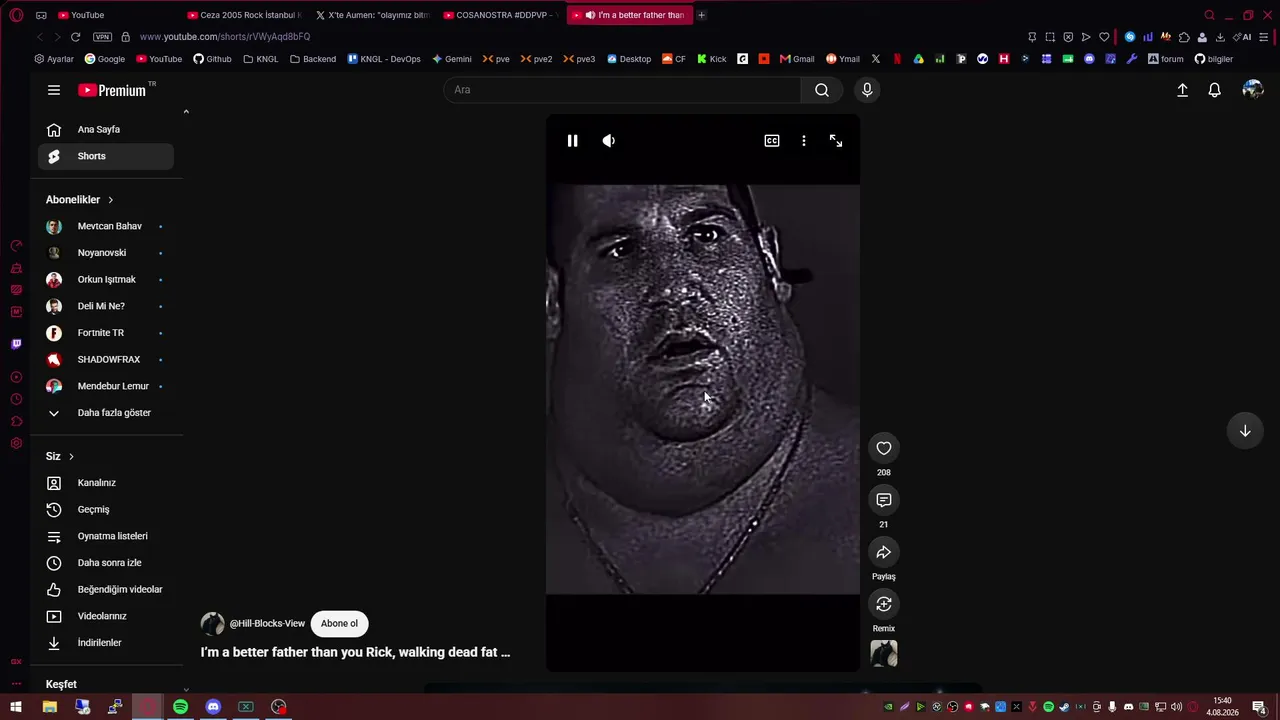Open the Kick bookmark
This screenshot has width=1280, height=720.
pyautogui.click(x=712, y=59)
